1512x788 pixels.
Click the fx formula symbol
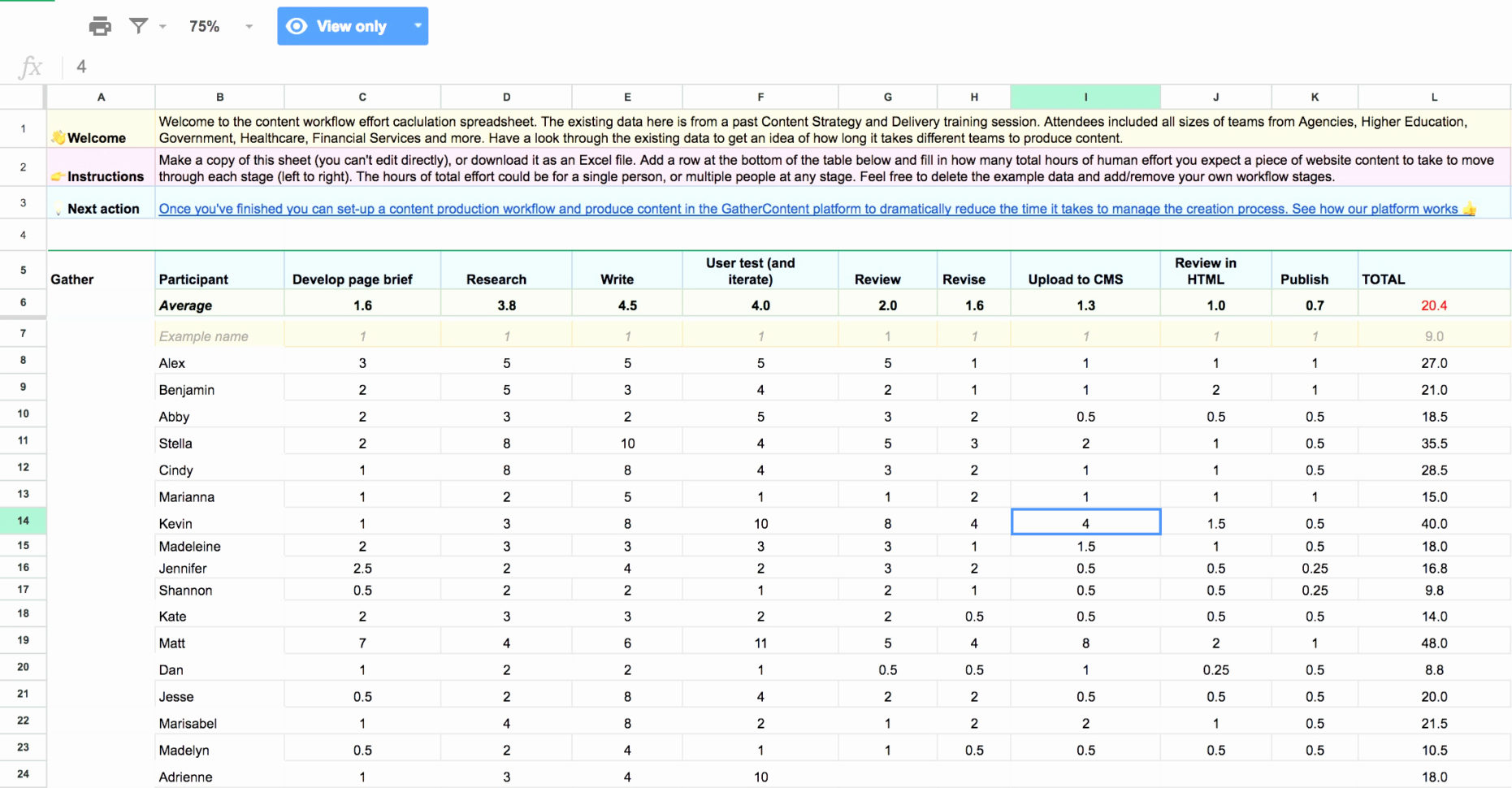pyautogui.click(x=29, y=66)
